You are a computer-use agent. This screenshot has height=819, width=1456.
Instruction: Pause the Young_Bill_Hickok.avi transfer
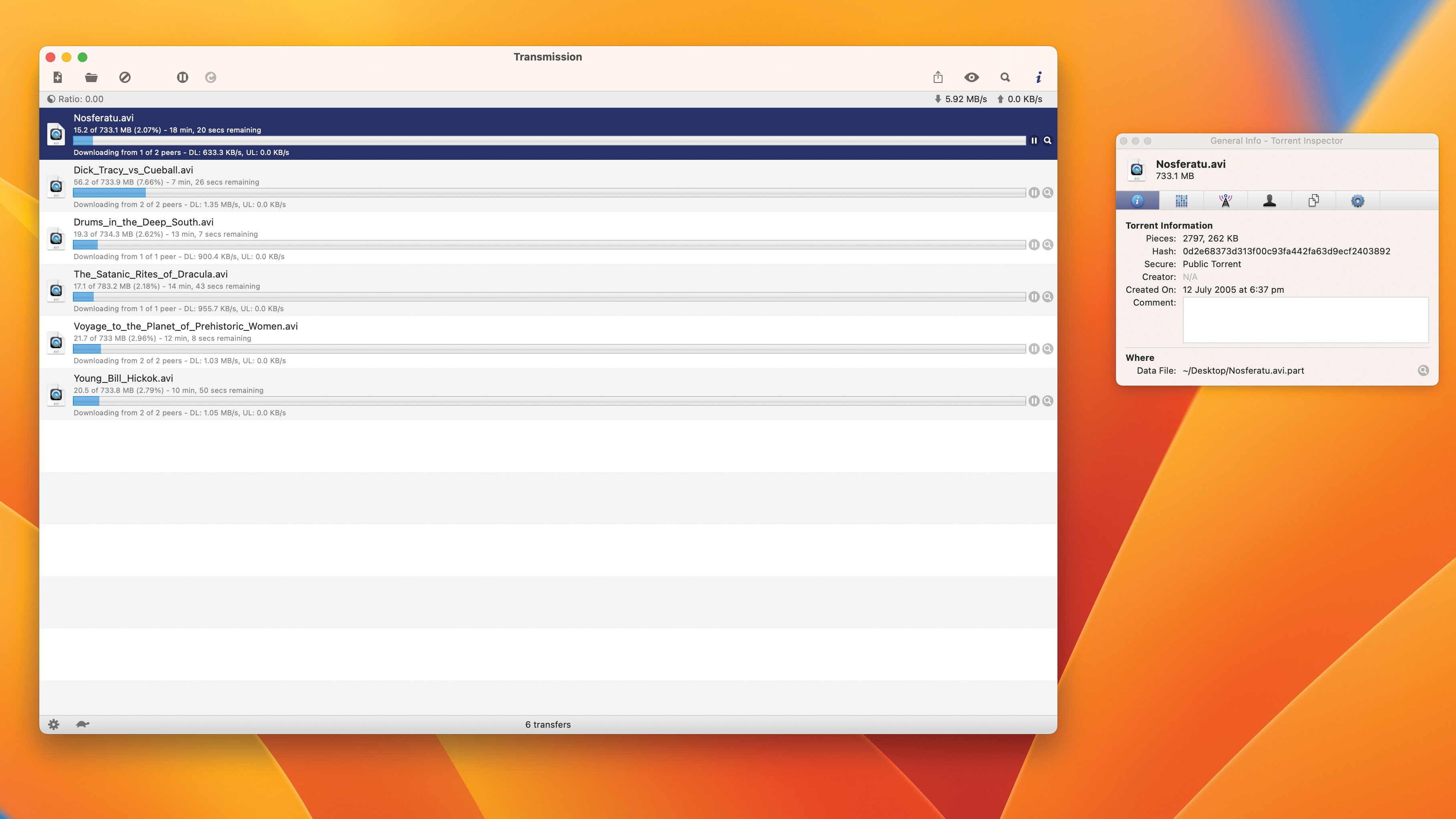pyautogui.click(x=1034, y=401)
